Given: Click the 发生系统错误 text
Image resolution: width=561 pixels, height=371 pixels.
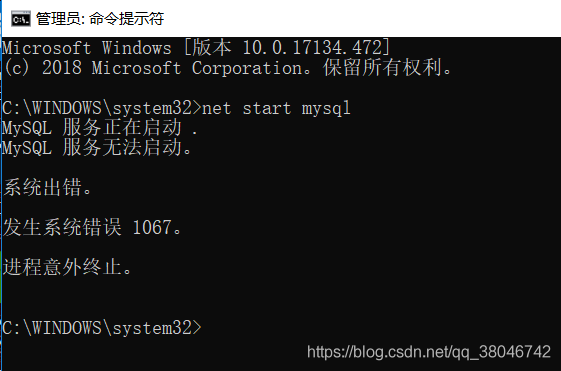Looking at the screenshot, I should (x=62, y=227).
